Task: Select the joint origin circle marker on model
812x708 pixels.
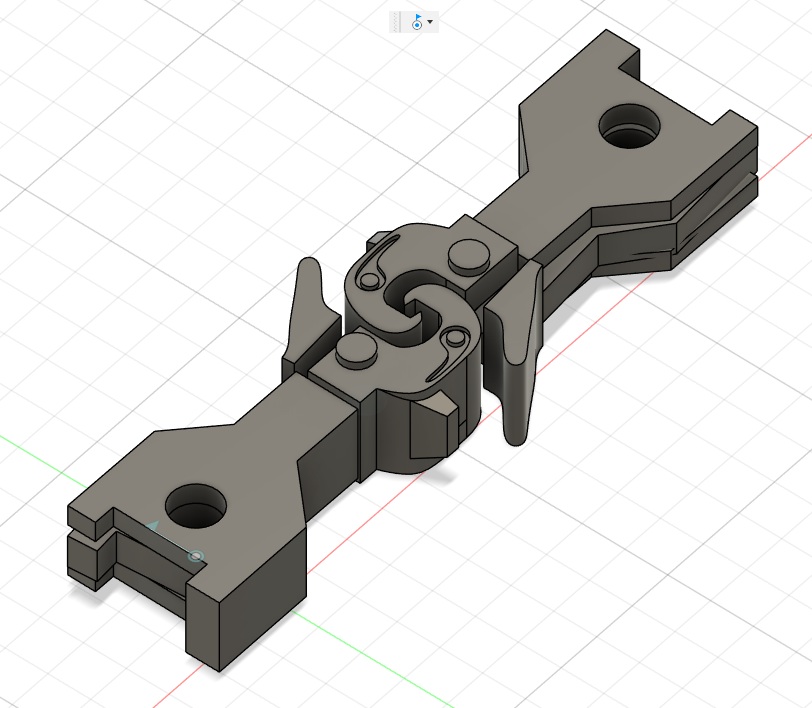Action: pyautogui.click(x=196, y=557)
